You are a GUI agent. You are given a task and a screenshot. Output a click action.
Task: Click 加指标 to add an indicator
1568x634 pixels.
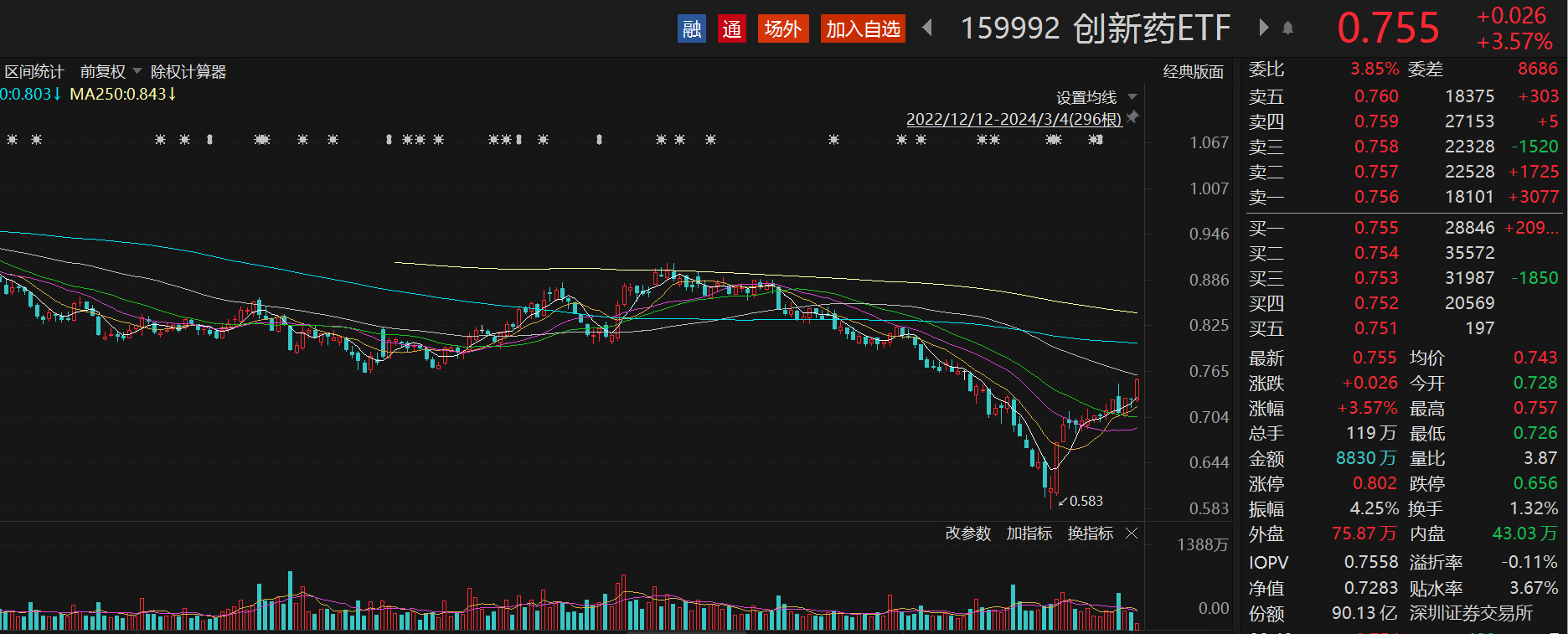[x=1029, y=533]
